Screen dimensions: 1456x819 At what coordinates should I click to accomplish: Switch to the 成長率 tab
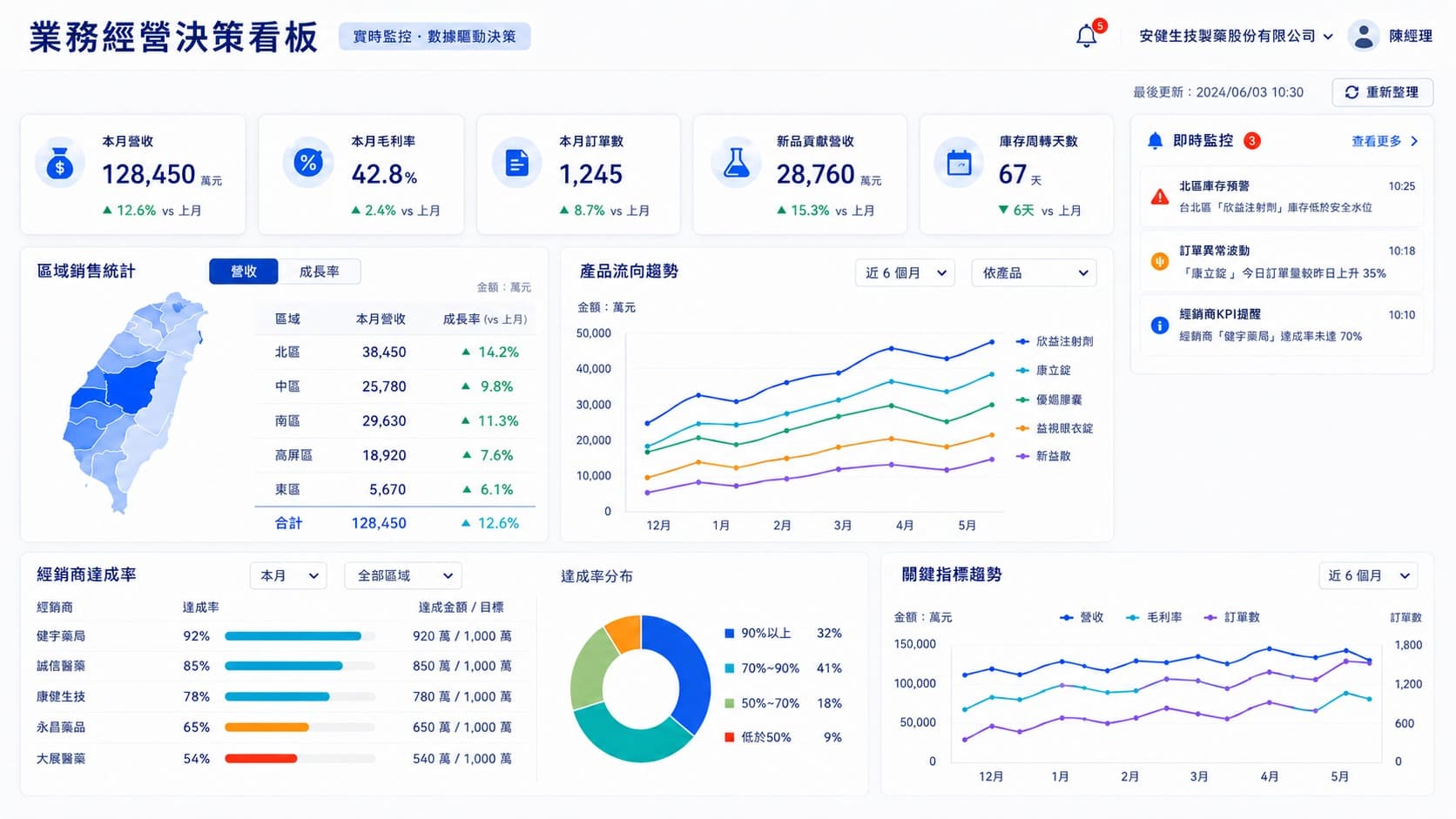coord(320,272)
